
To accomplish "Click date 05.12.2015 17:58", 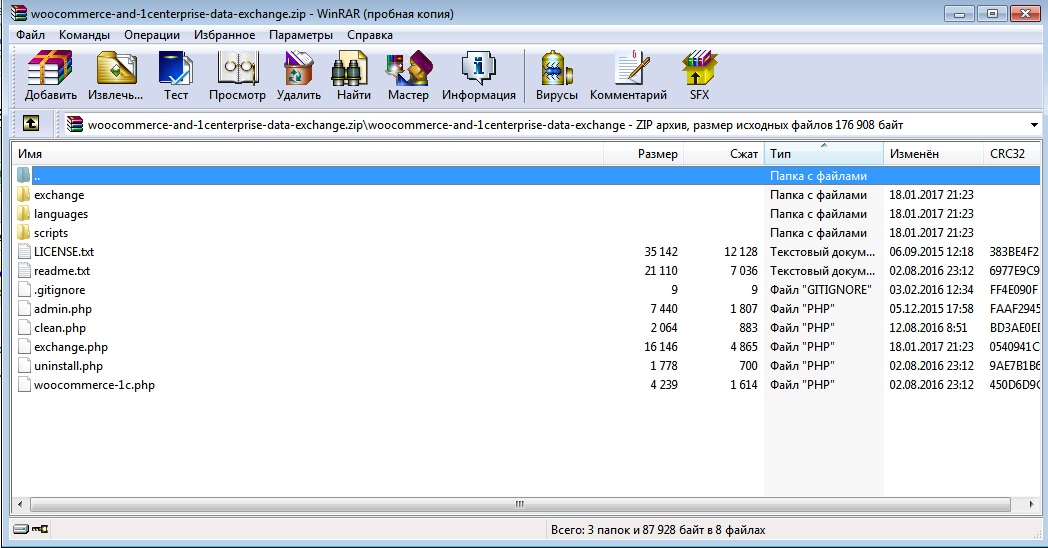I will pos(931,308).
